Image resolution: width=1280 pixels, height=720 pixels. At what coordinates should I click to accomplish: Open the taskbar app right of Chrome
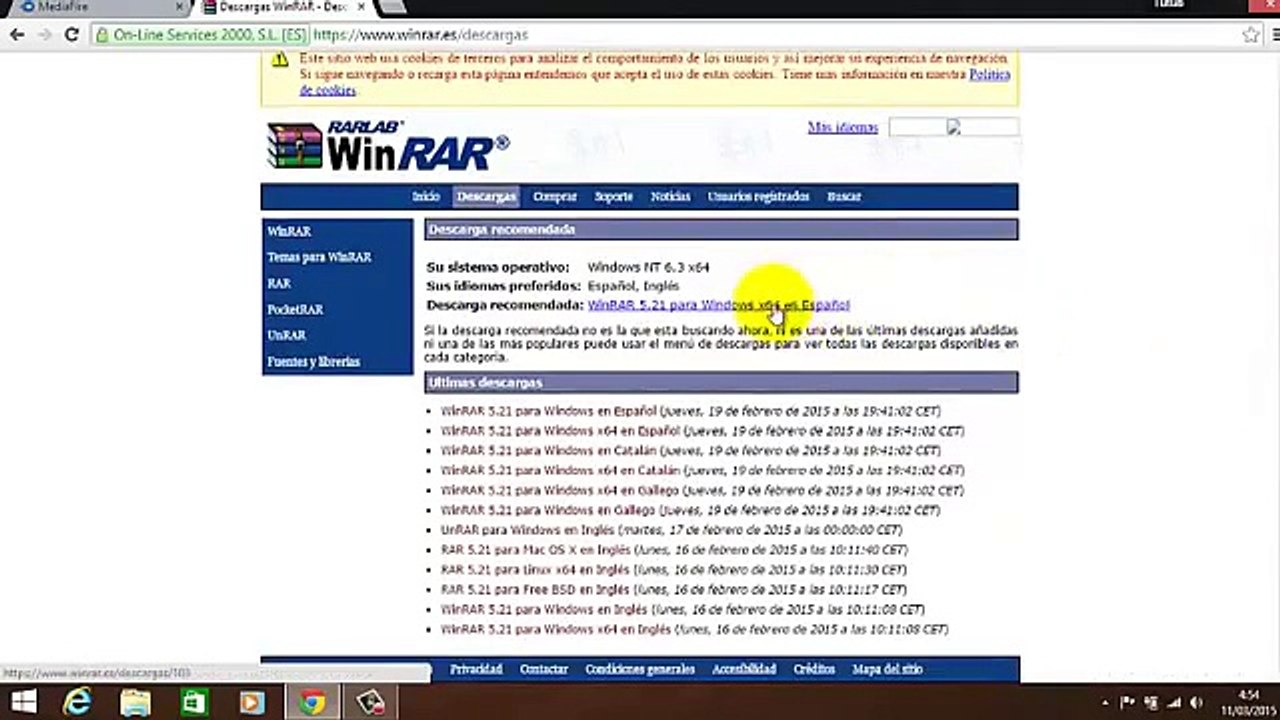coord(370,702)
